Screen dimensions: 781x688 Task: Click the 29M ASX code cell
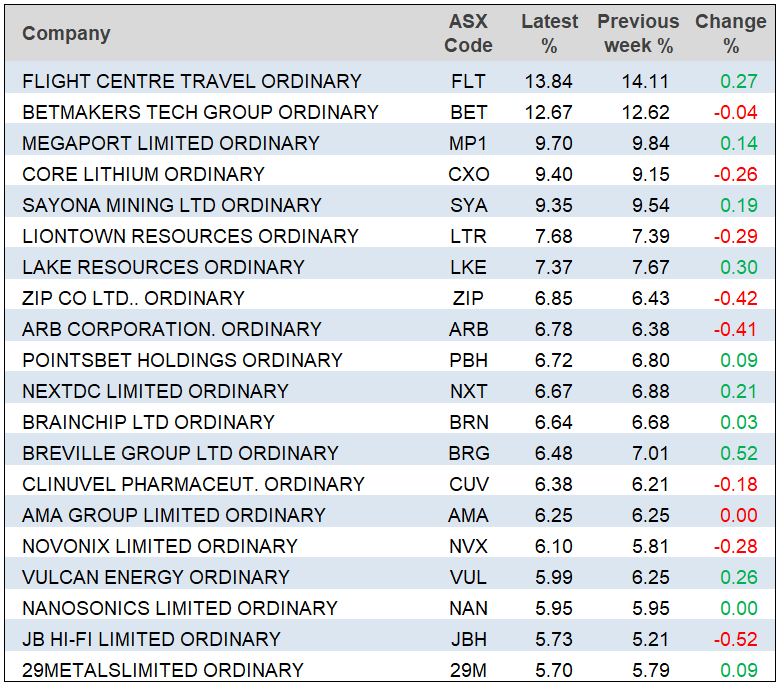(468, 670)
